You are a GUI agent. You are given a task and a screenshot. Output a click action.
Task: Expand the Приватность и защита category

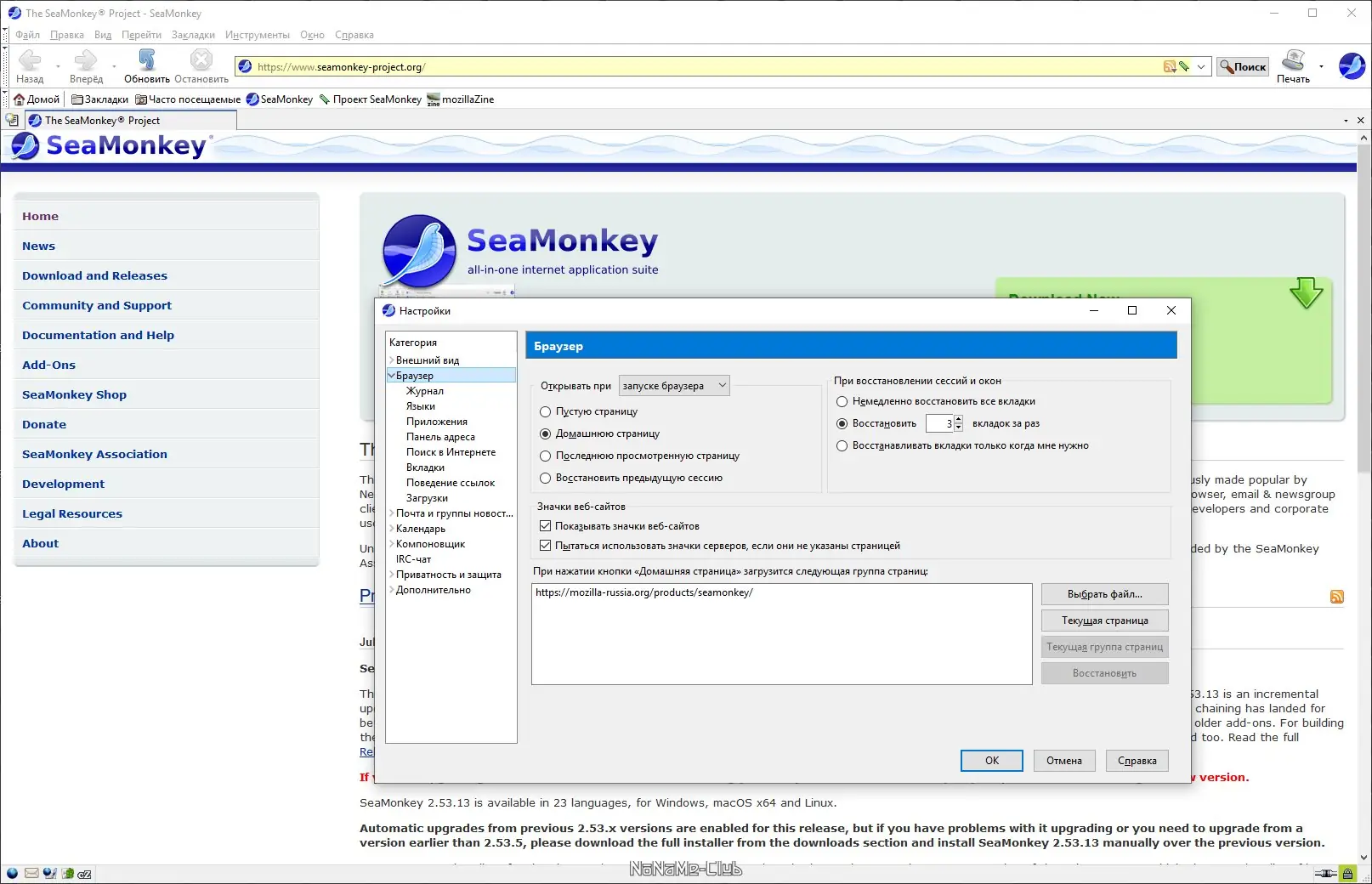point(391,575)
